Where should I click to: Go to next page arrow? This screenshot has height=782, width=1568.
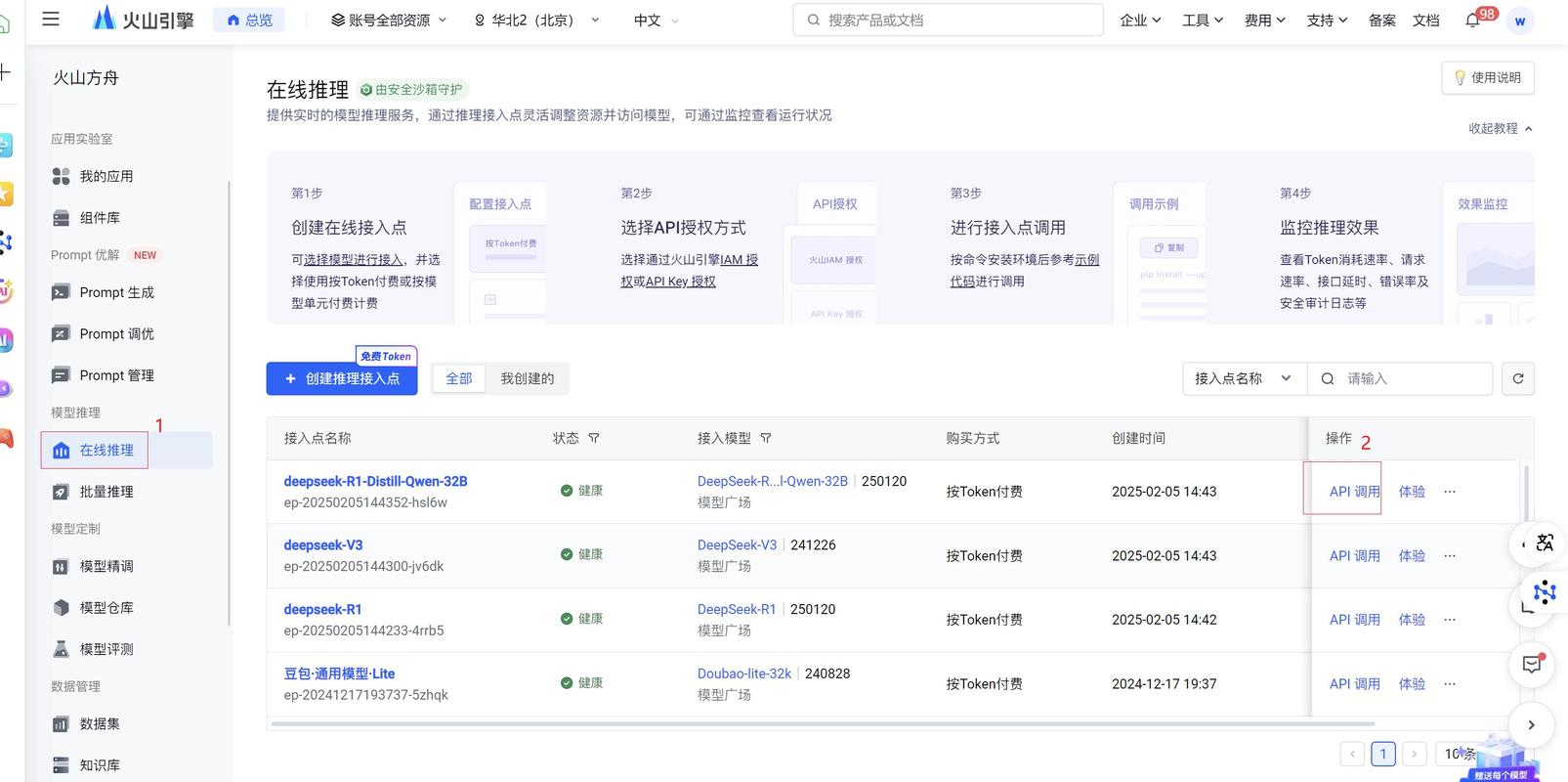[x=1414, y=754]
